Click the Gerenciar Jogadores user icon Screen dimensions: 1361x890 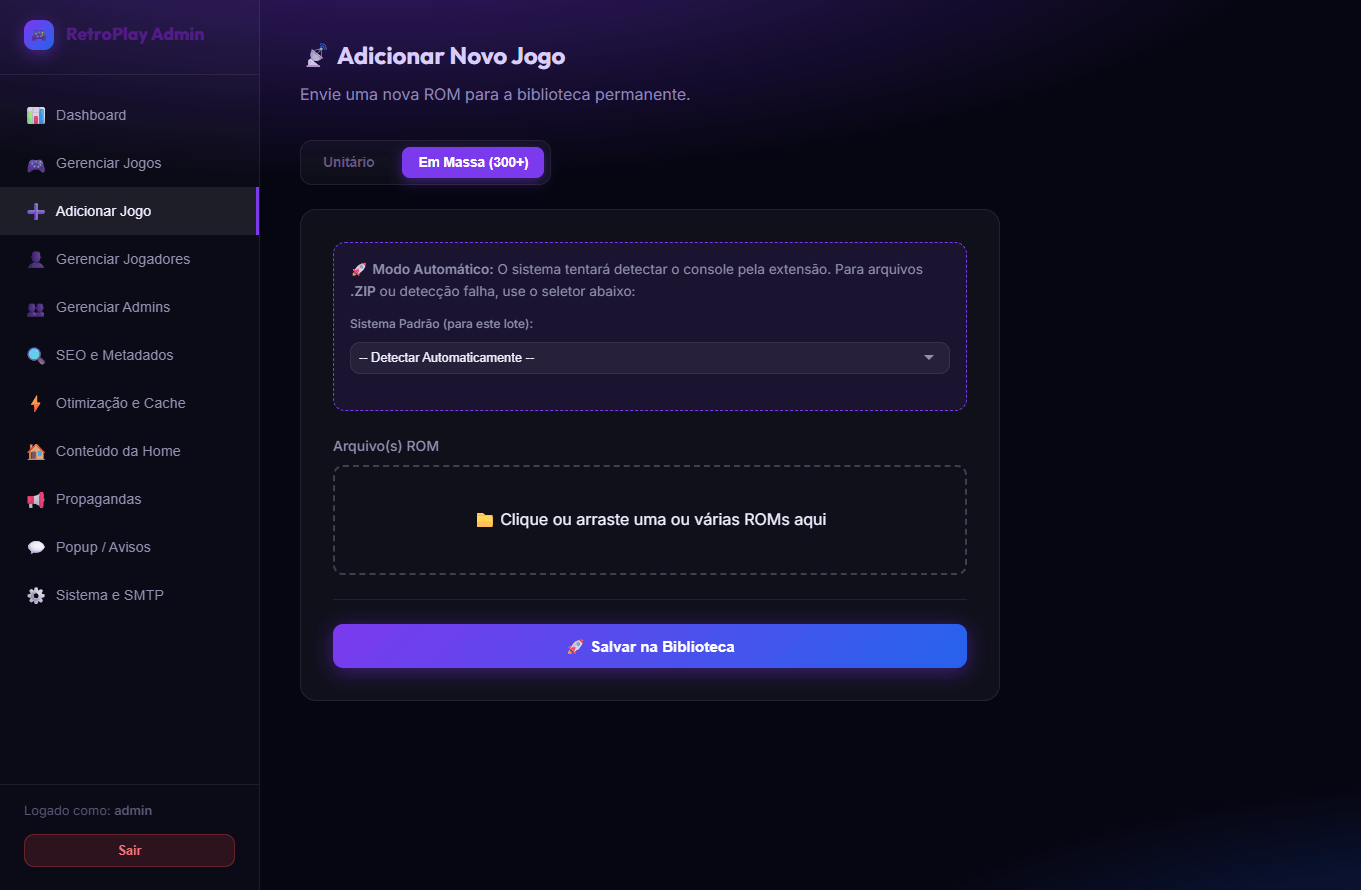[x=36, y=260]
